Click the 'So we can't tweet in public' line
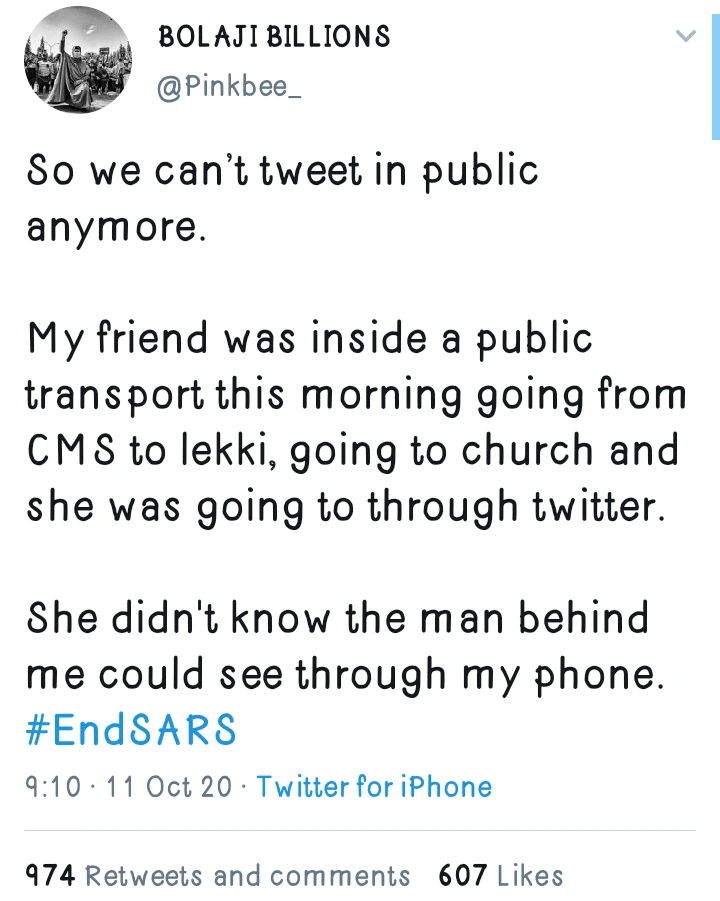This screenshot has width=720, height=901. [282, 171]
